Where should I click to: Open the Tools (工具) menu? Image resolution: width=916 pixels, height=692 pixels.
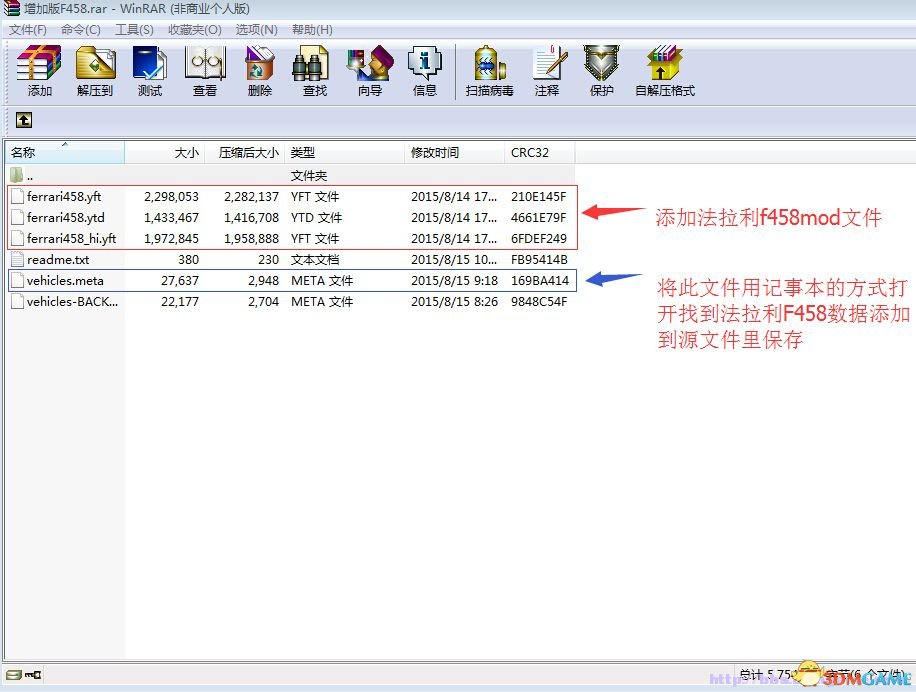[x=134, y=29]
